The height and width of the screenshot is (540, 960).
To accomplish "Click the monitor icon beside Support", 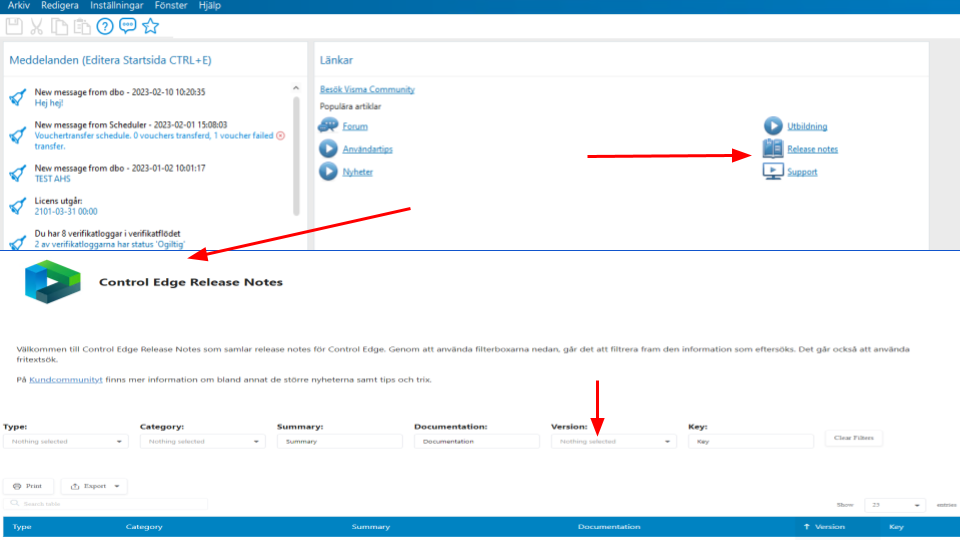I will [x=773, y=171].
